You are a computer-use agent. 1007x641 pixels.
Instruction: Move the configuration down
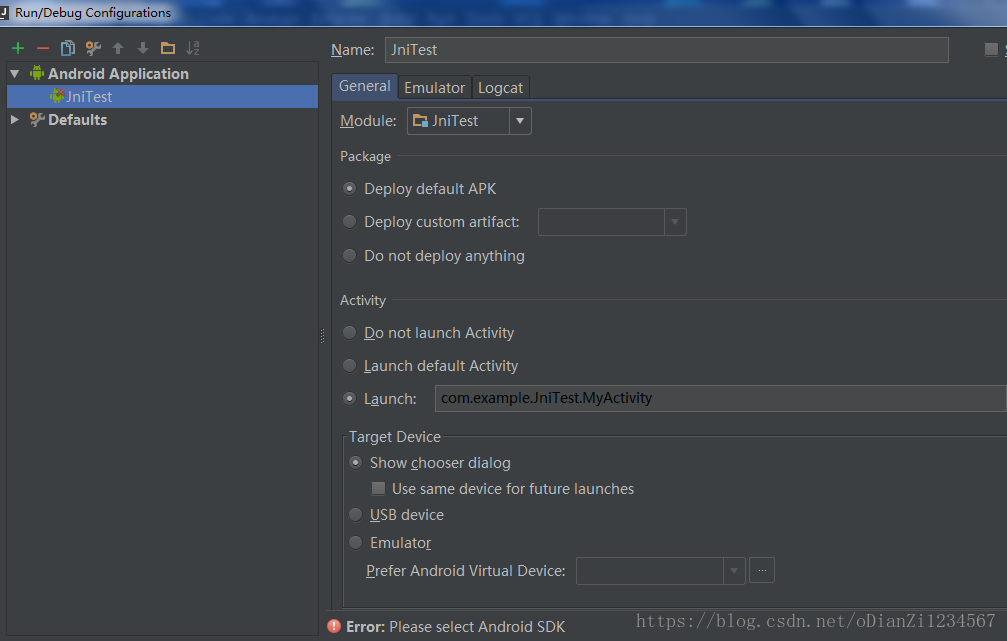click(x=141, y=47)
